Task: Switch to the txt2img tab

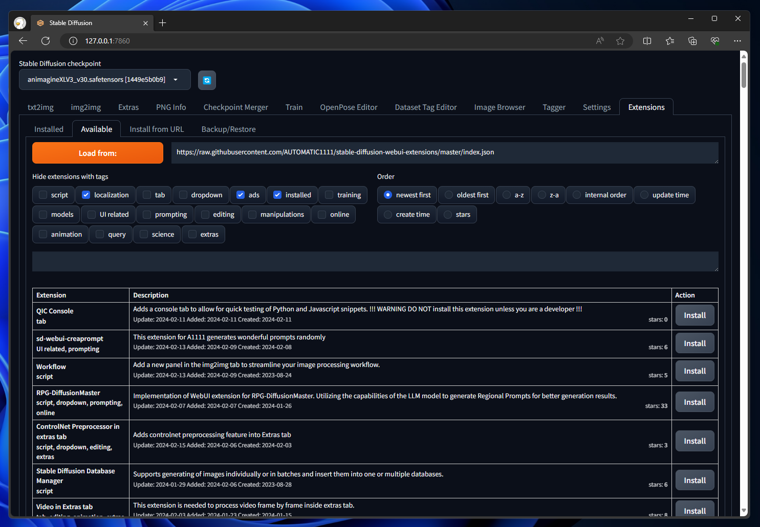Action: coord(41,107)
